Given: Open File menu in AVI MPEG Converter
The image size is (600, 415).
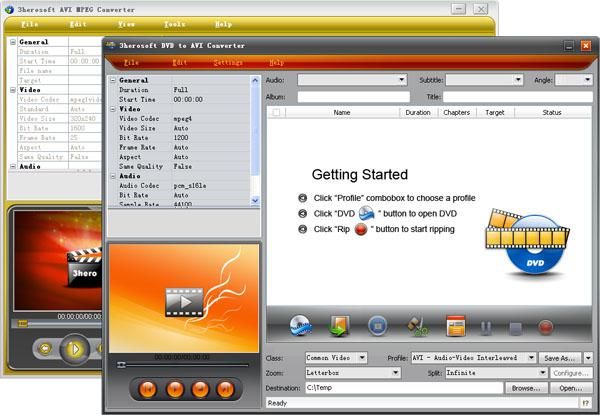Looking at the screenshot, I should 29,24.
